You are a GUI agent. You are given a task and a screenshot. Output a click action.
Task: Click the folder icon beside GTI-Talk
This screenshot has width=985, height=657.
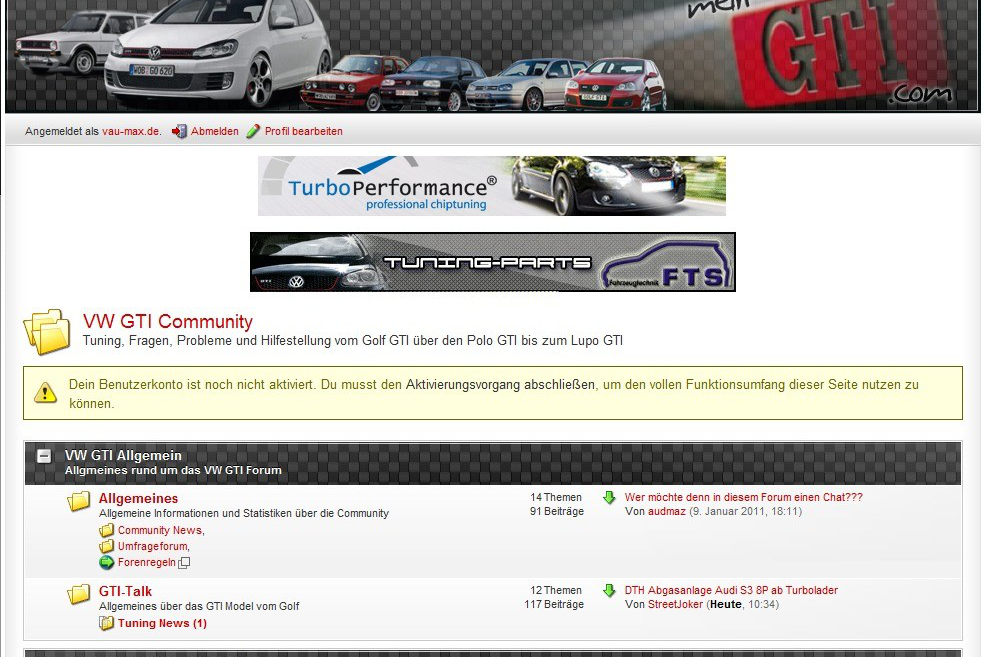79,595
